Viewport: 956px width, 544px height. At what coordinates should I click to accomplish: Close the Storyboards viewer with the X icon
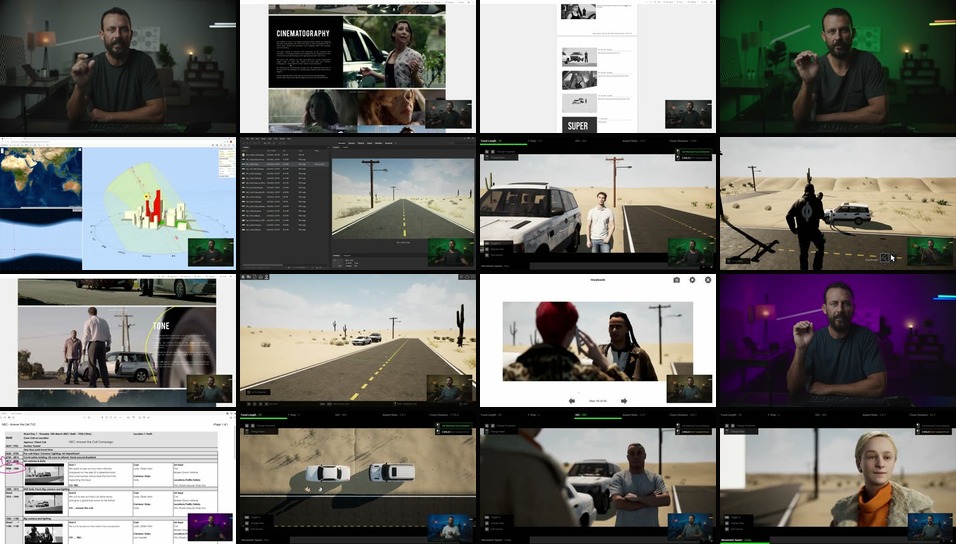point(708,280)
